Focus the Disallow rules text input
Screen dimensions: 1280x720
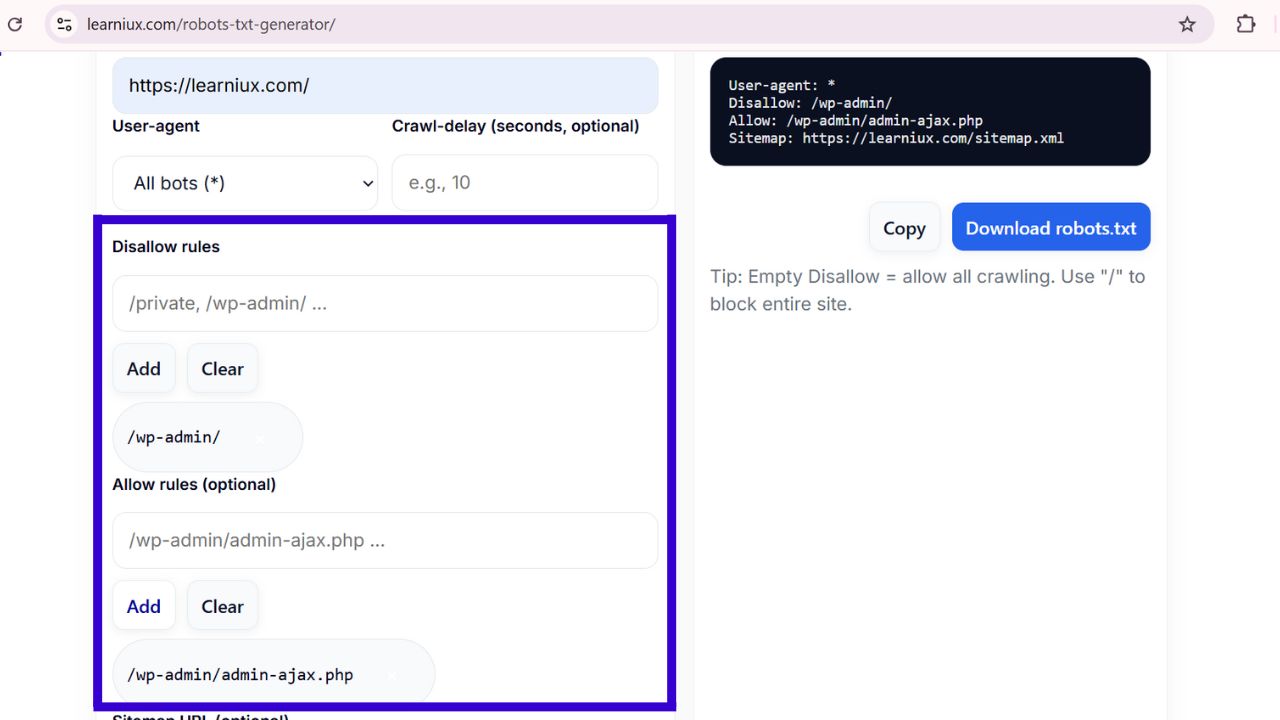coord(385,303)
